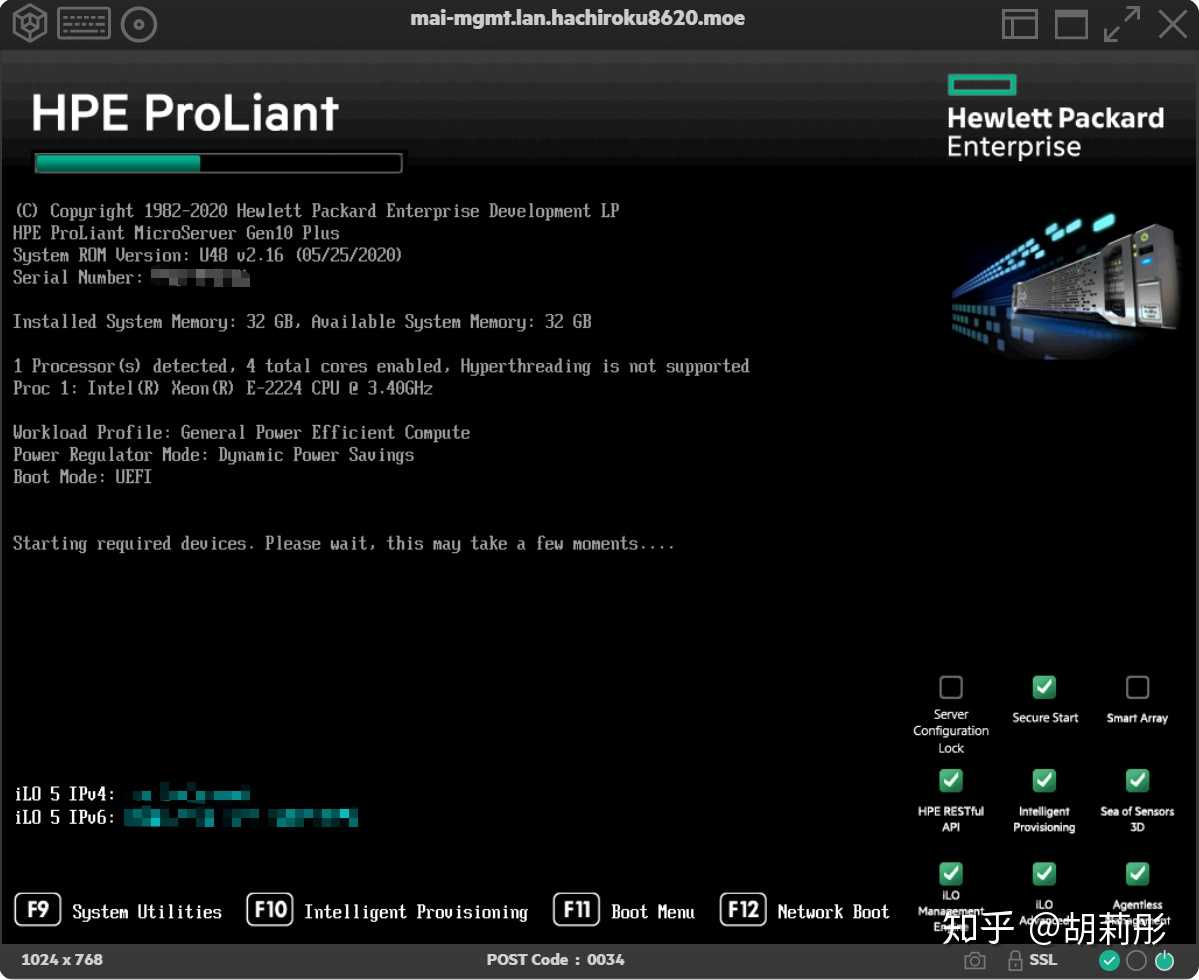The height and width of the screenshot is (980, 1199).
Task: Click the Serial Number label
Action: coord(77,277)
